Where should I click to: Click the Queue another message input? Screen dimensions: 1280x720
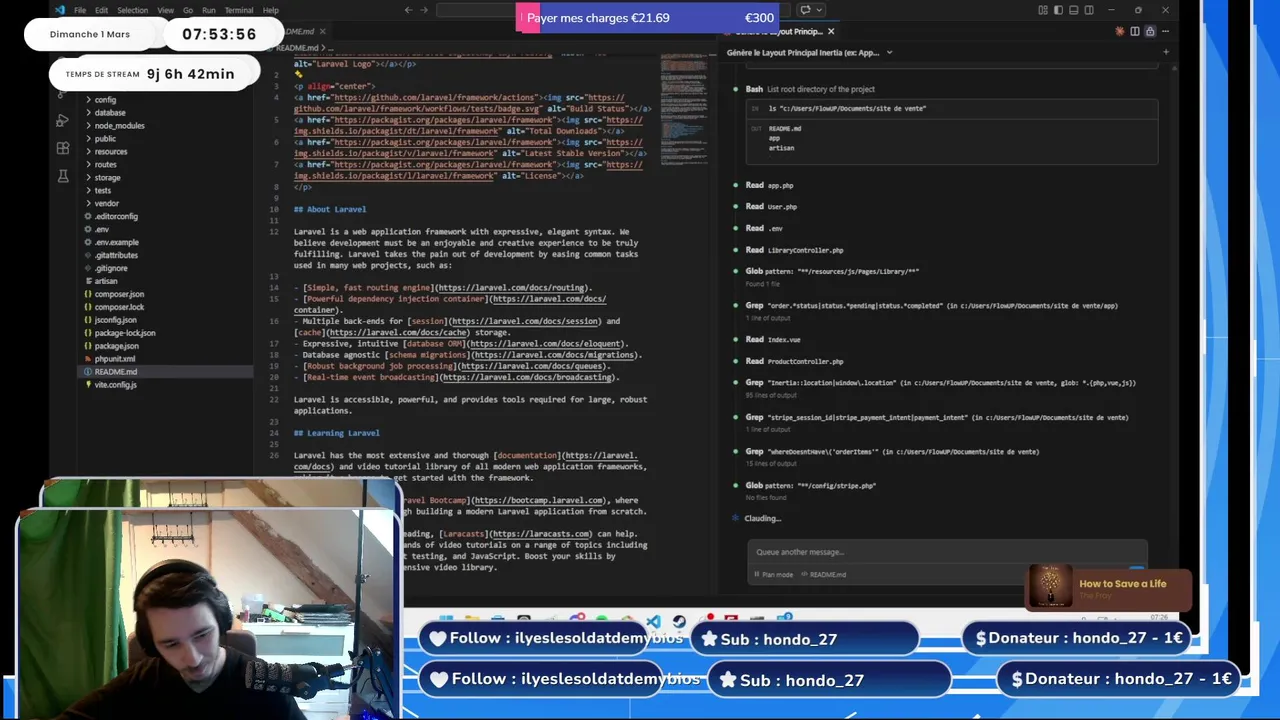945,552
